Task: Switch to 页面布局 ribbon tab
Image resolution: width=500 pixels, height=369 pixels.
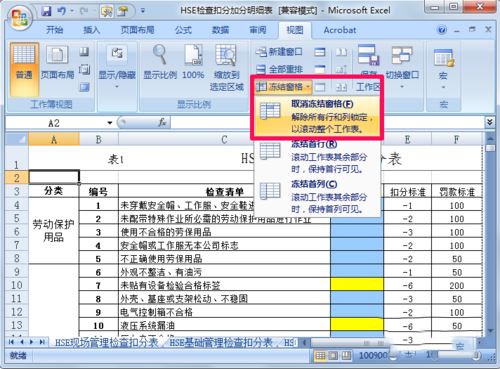Action: click(x=137, y=30)
